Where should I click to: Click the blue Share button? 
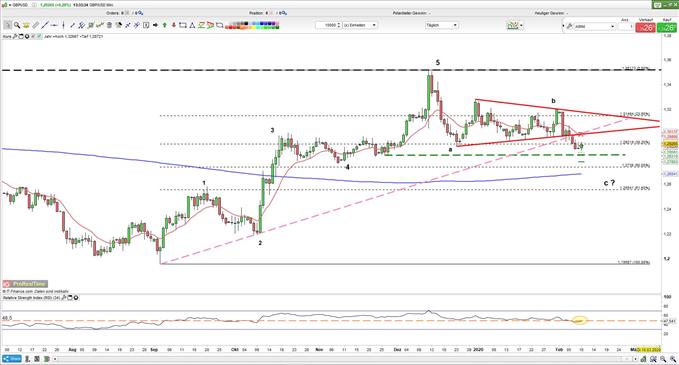tap(12, 359)
